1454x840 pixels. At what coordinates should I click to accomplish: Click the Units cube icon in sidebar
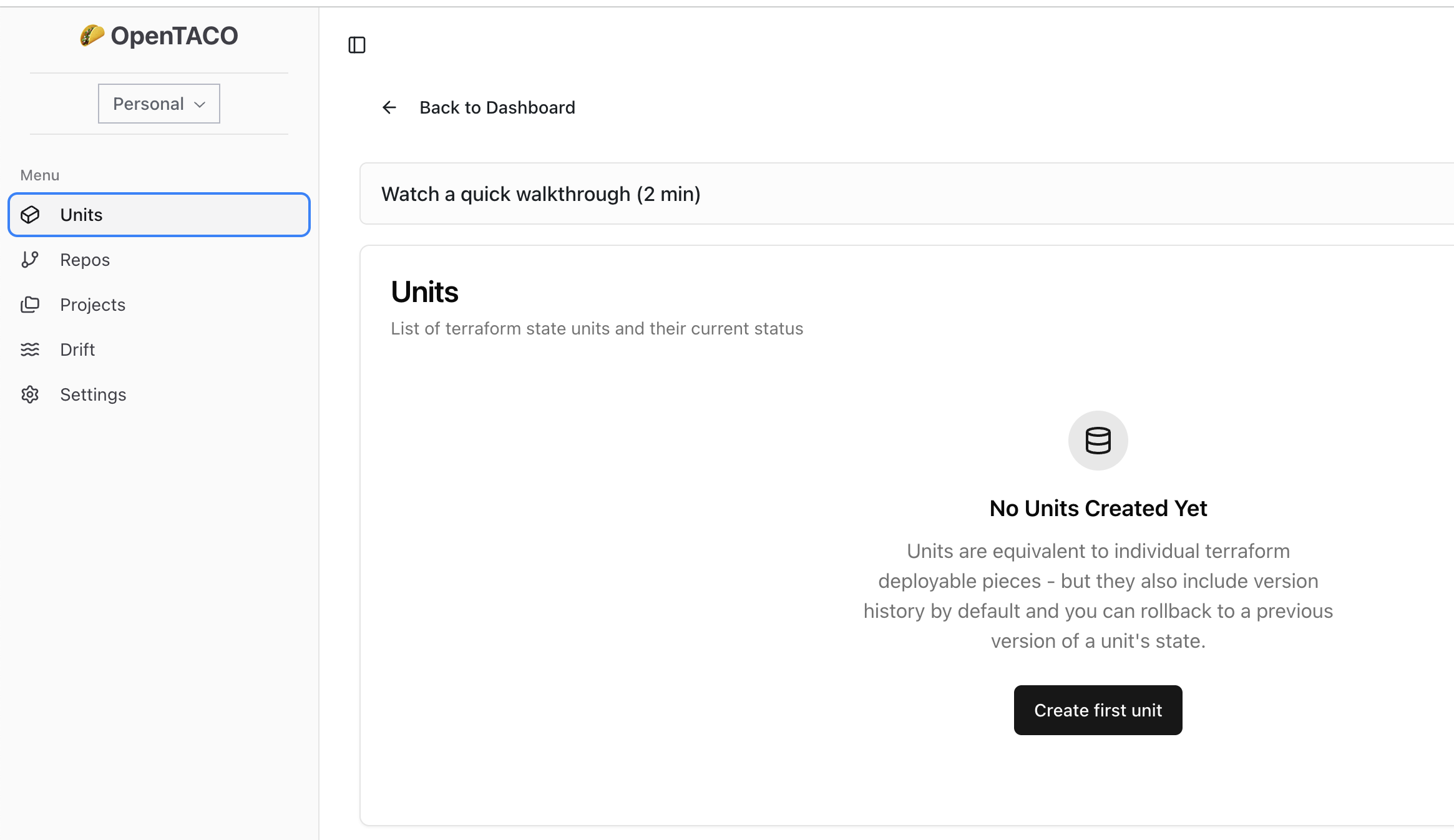(30, 215)
